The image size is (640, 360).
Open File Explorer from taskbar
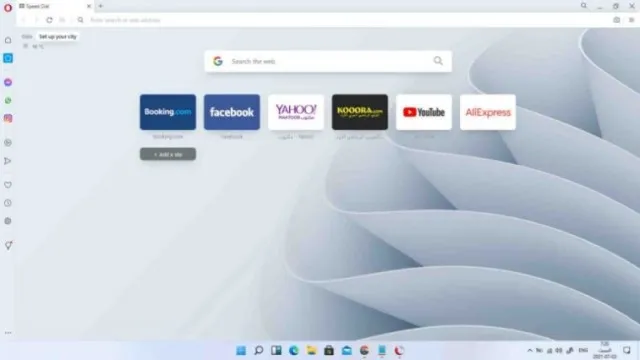tap(311, 350)
